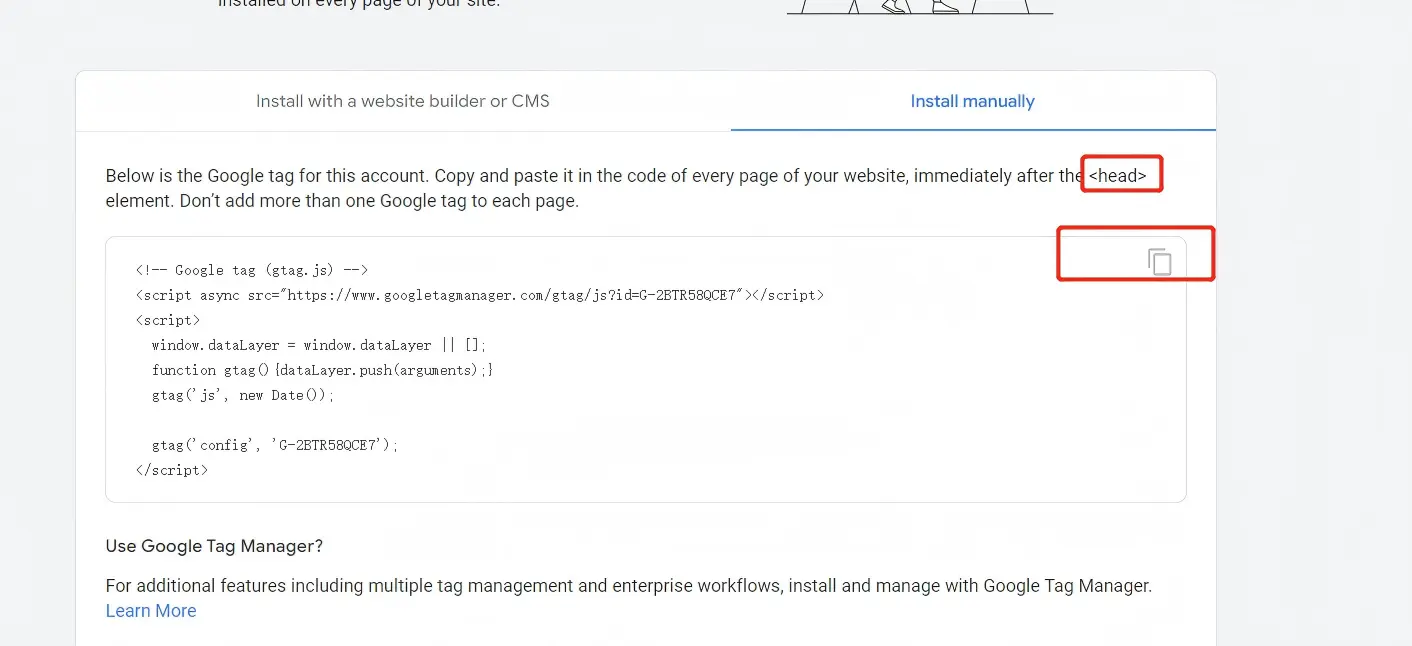Switch to Install with a website builder tab
Screen dimensions: 1412x646
403,101
